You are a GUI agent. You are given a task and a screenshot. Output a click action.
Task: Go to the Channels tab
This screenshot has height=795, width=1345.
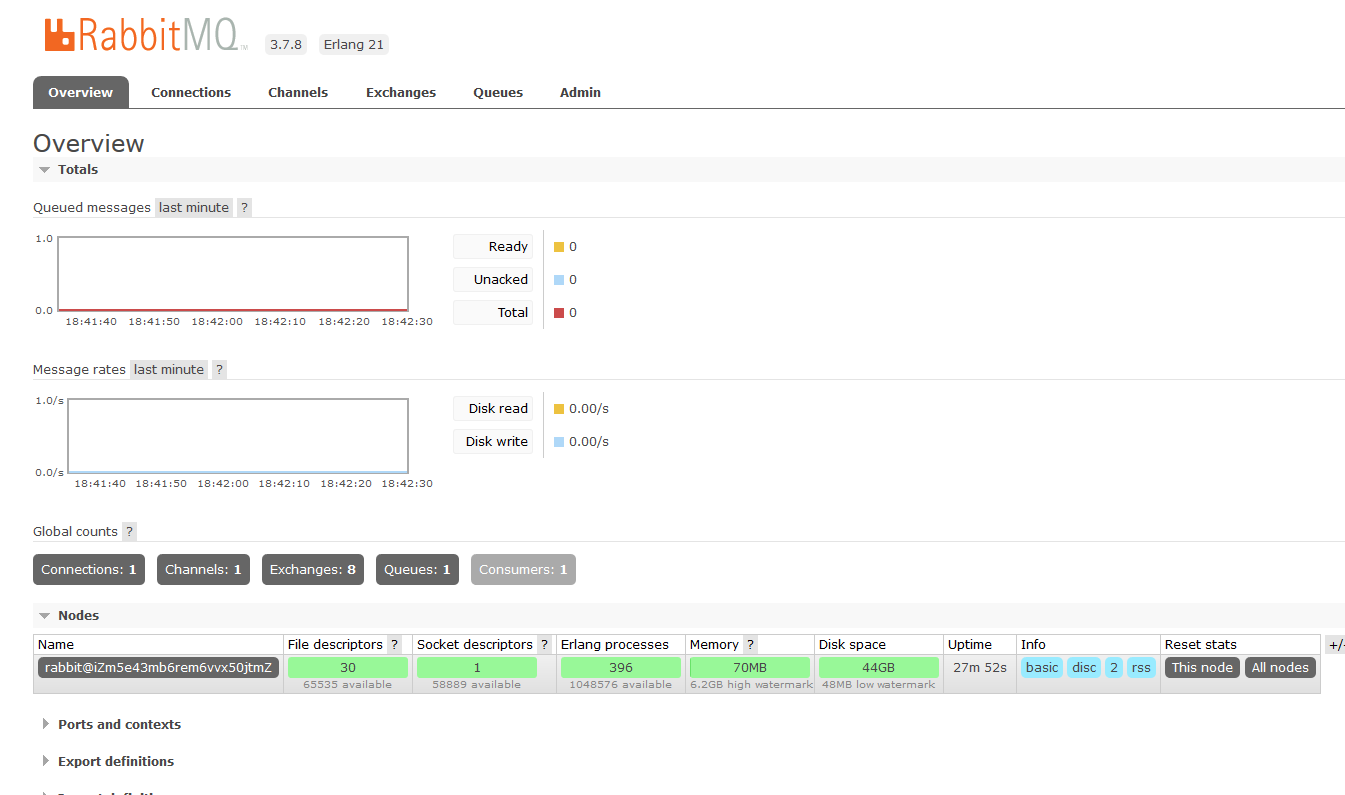[298, 92]
